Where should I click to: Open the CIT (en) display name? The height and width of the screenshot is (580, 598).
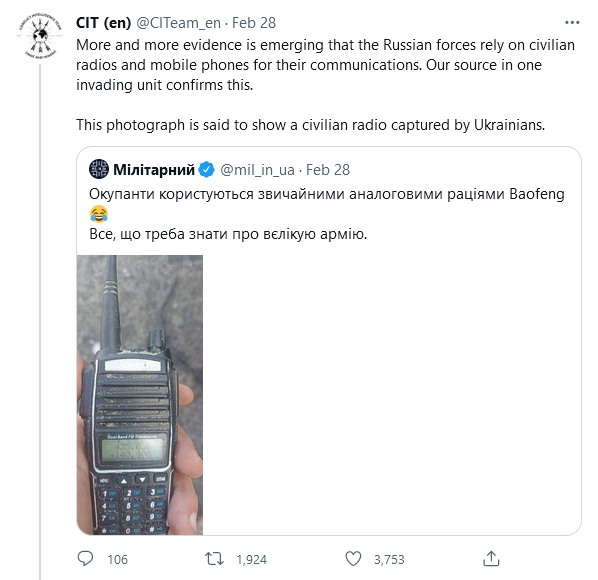tap(103, 23)
